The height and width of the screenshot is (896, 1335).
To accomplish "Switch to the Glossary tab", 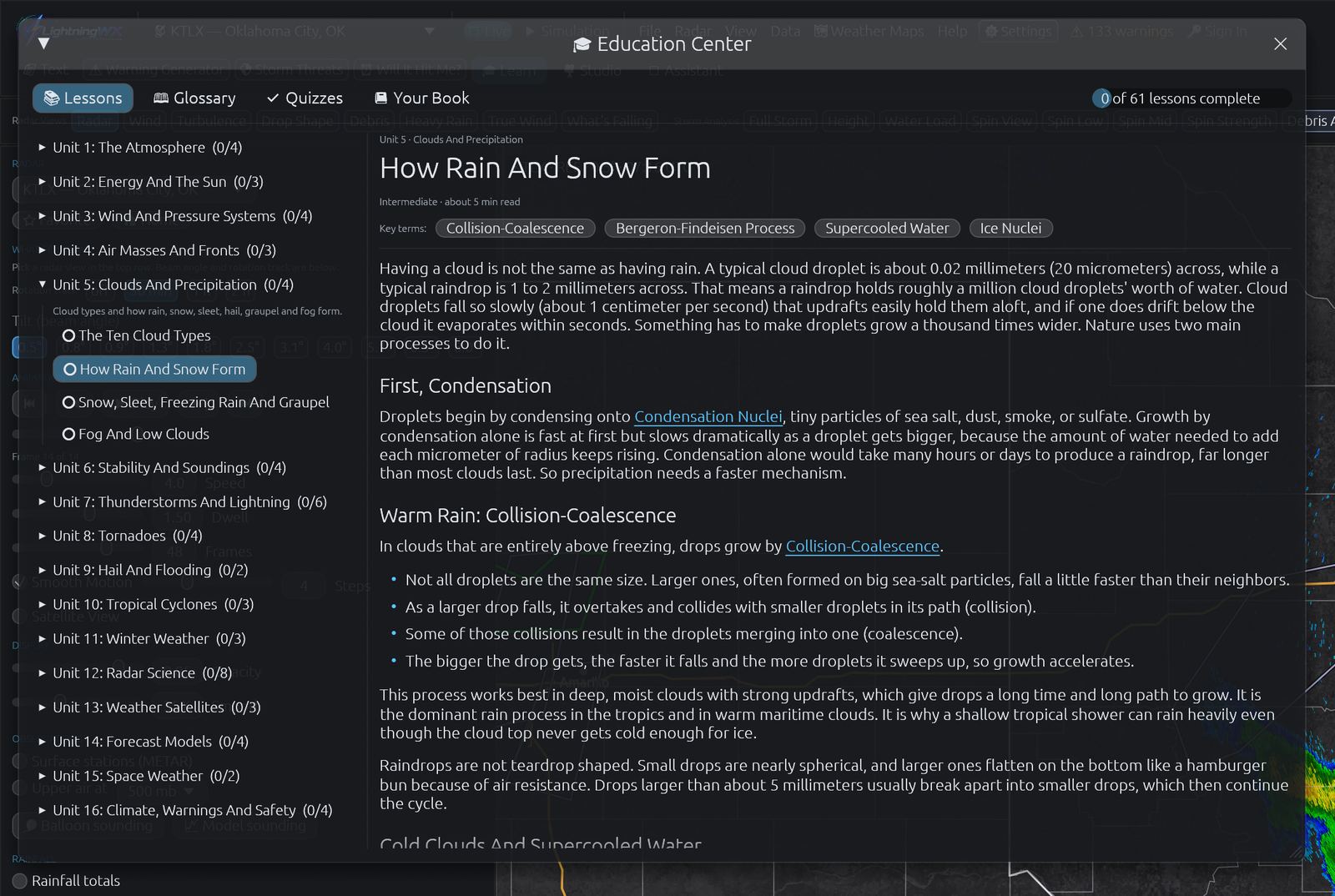I will pos(194,98).
